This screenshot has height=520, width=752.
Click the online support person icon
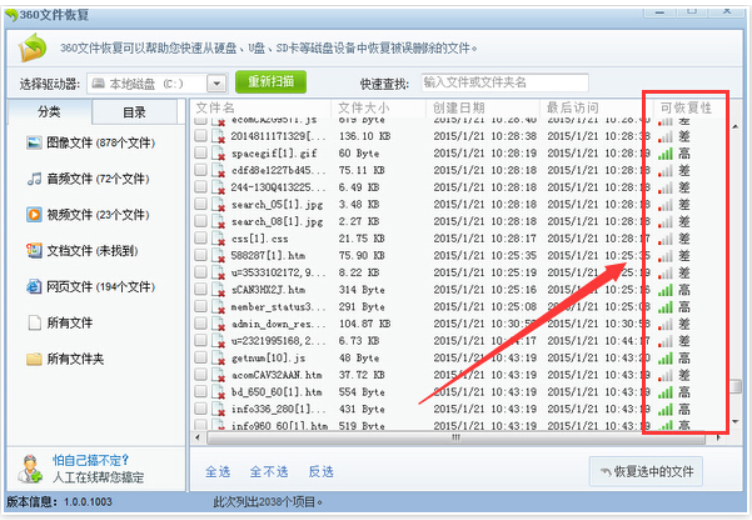(29, 468)
